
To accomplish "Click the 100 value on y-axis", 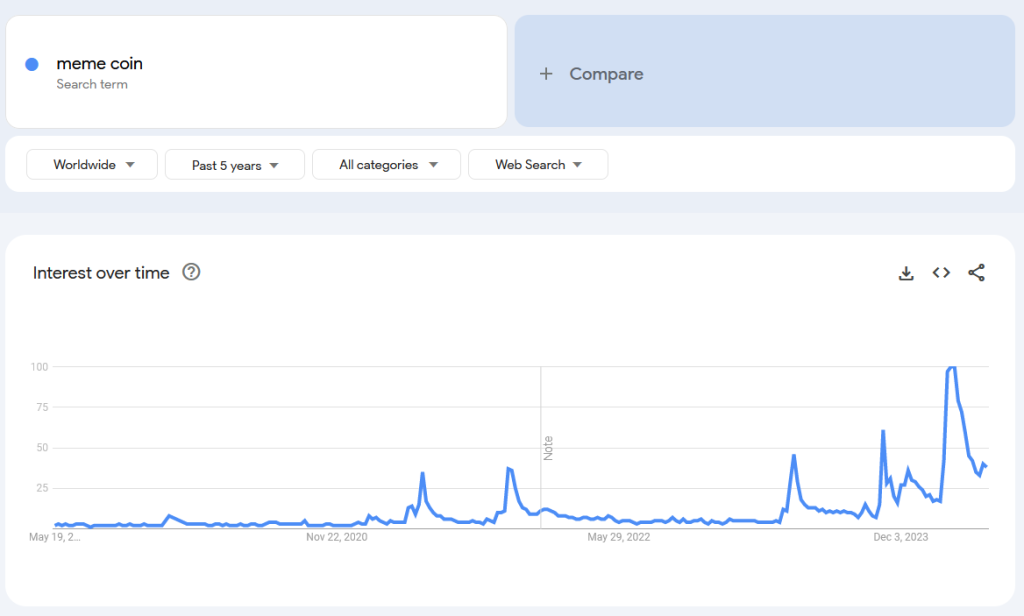I will click(38, 367).
